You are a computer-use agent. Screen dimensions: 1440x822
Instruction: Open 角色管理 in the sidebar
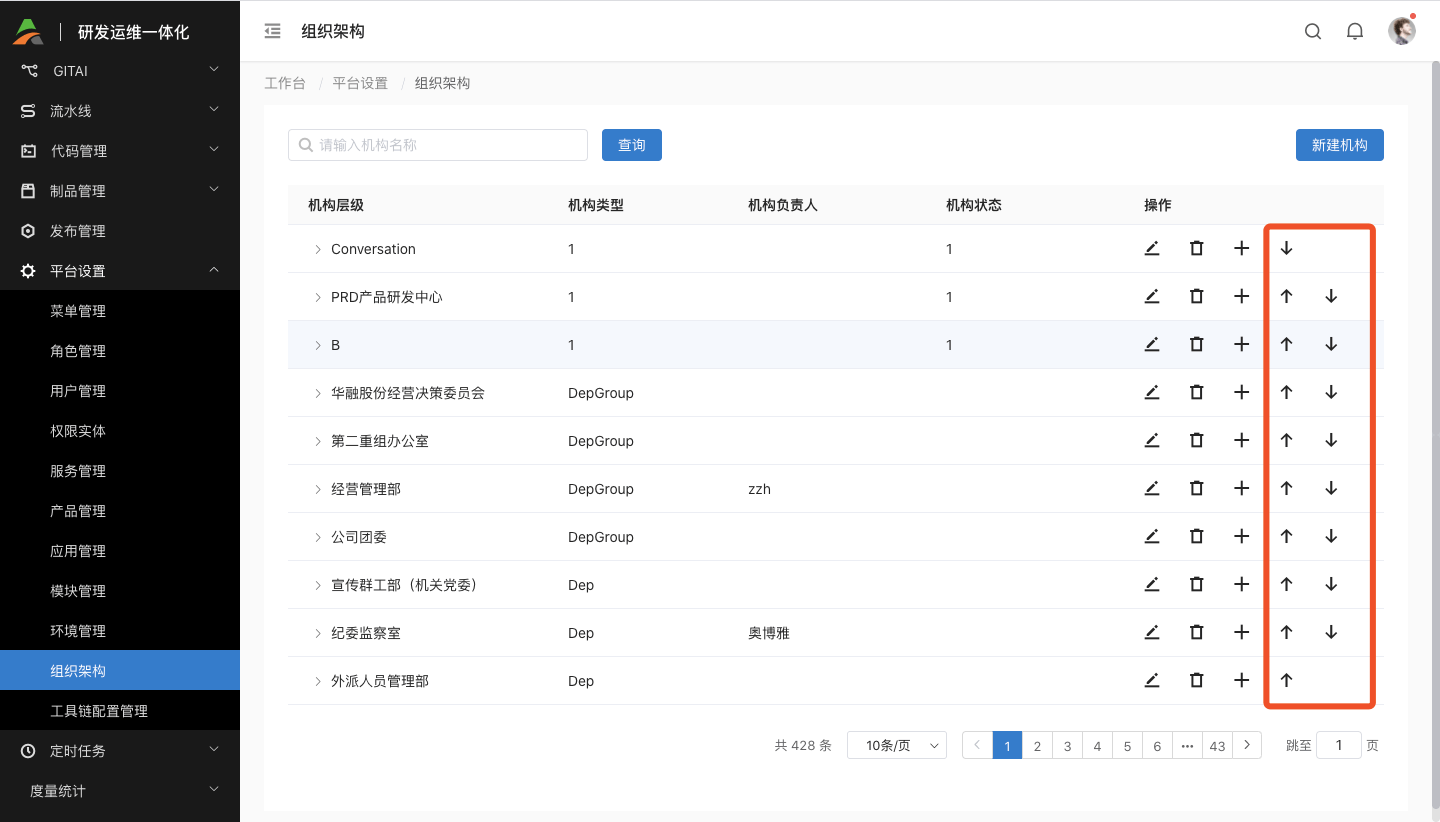pos(120,351)
